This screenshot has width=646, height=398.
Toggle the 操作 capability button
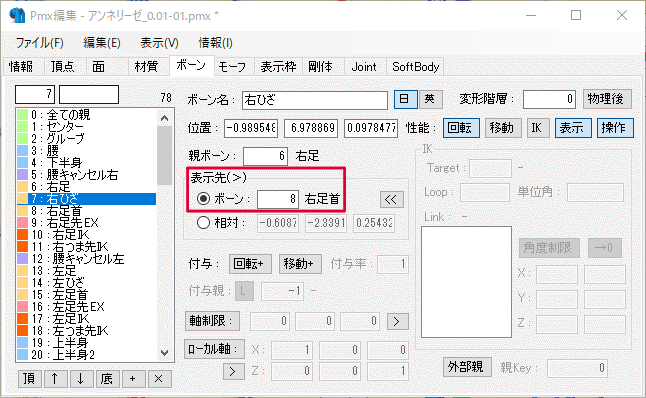point(615,128)
